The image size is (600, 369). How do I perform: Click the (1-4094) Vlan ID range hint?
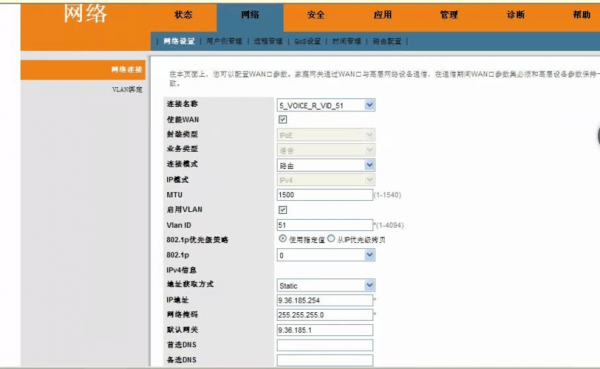click(390, 225)
